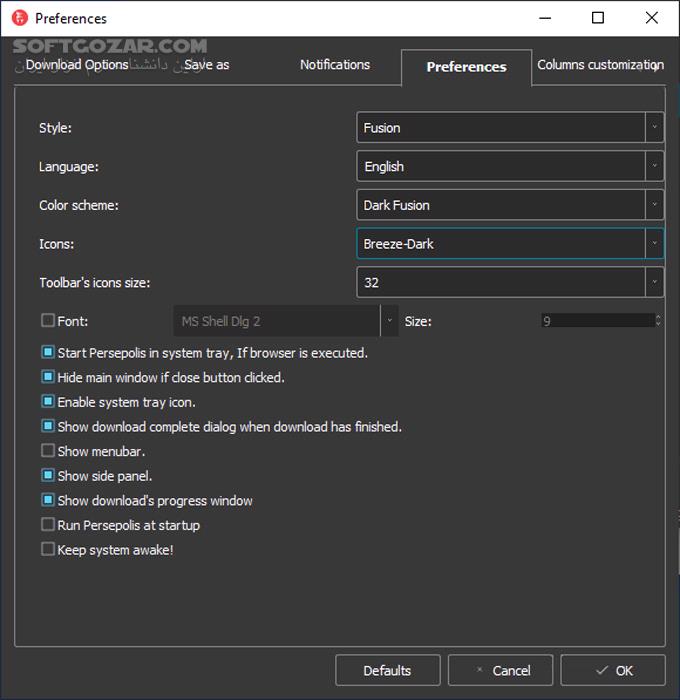Uncheck Hide main window if close clicked
The height and width of the screenshot is (700, 680).
(48, 377)
